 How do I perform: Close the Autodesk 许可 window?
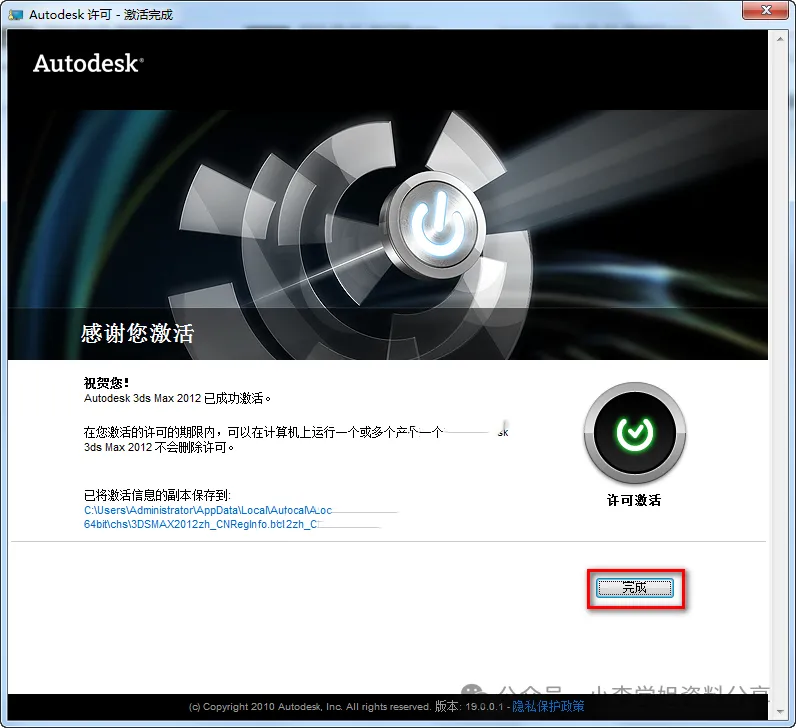click(x=766, y=10)
